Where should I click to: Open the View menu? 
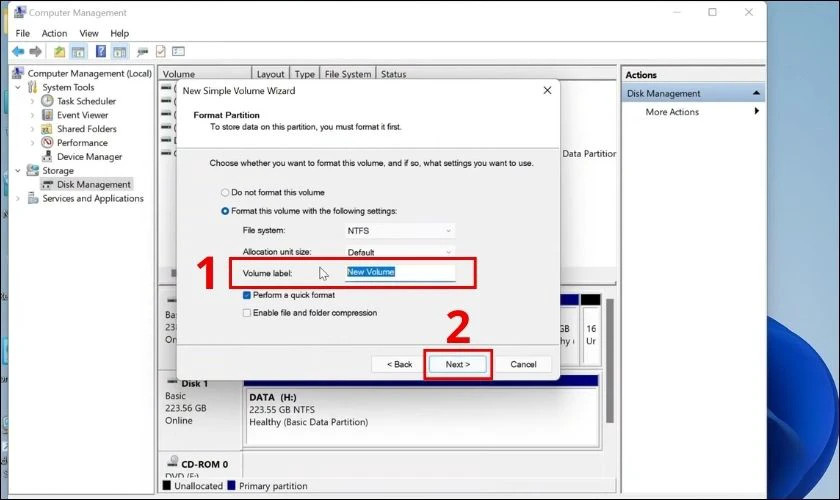click(89, 33)
